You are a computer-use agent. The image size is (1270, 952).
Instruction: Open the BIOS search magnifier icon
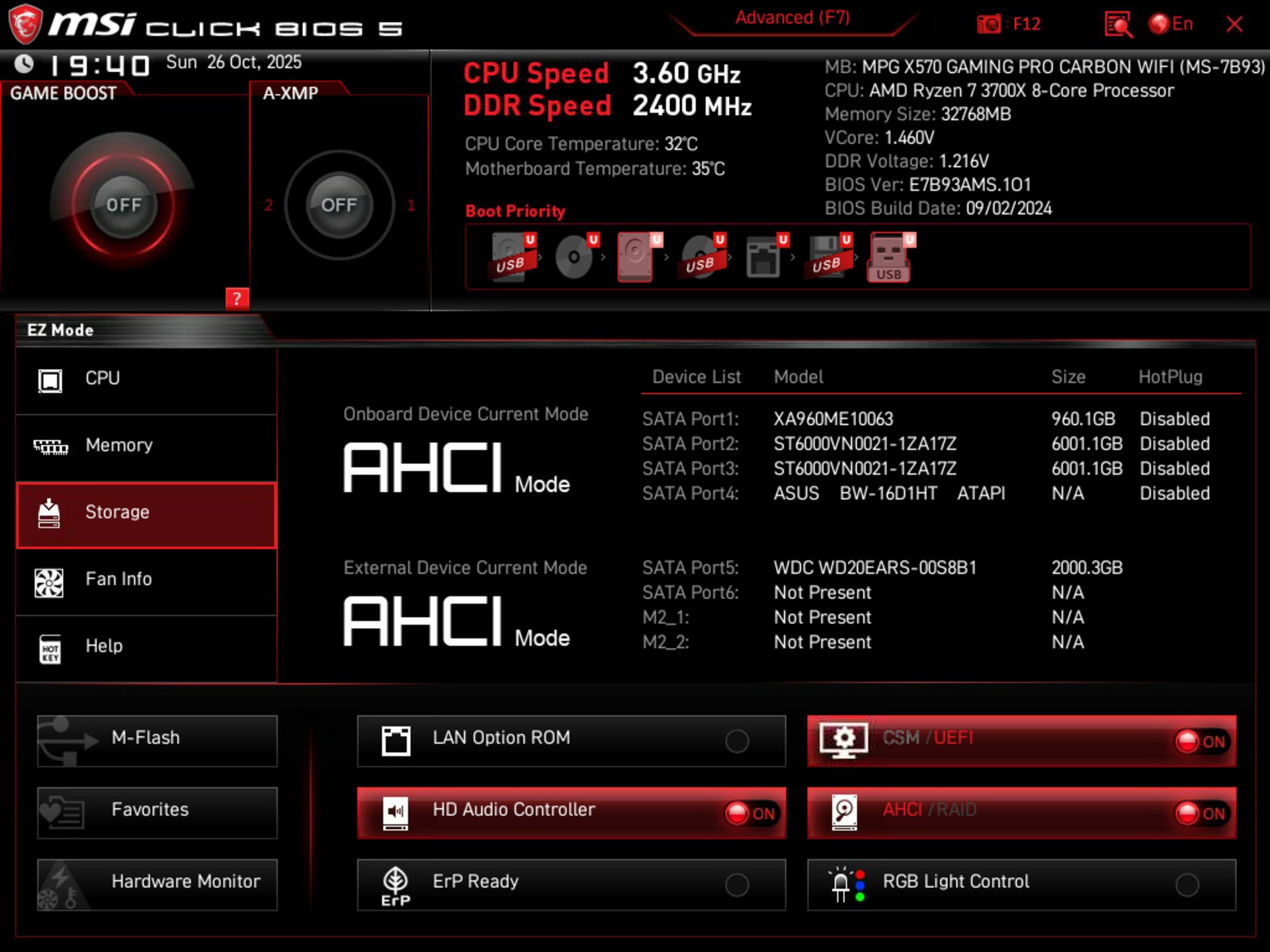click(1118, 25)
